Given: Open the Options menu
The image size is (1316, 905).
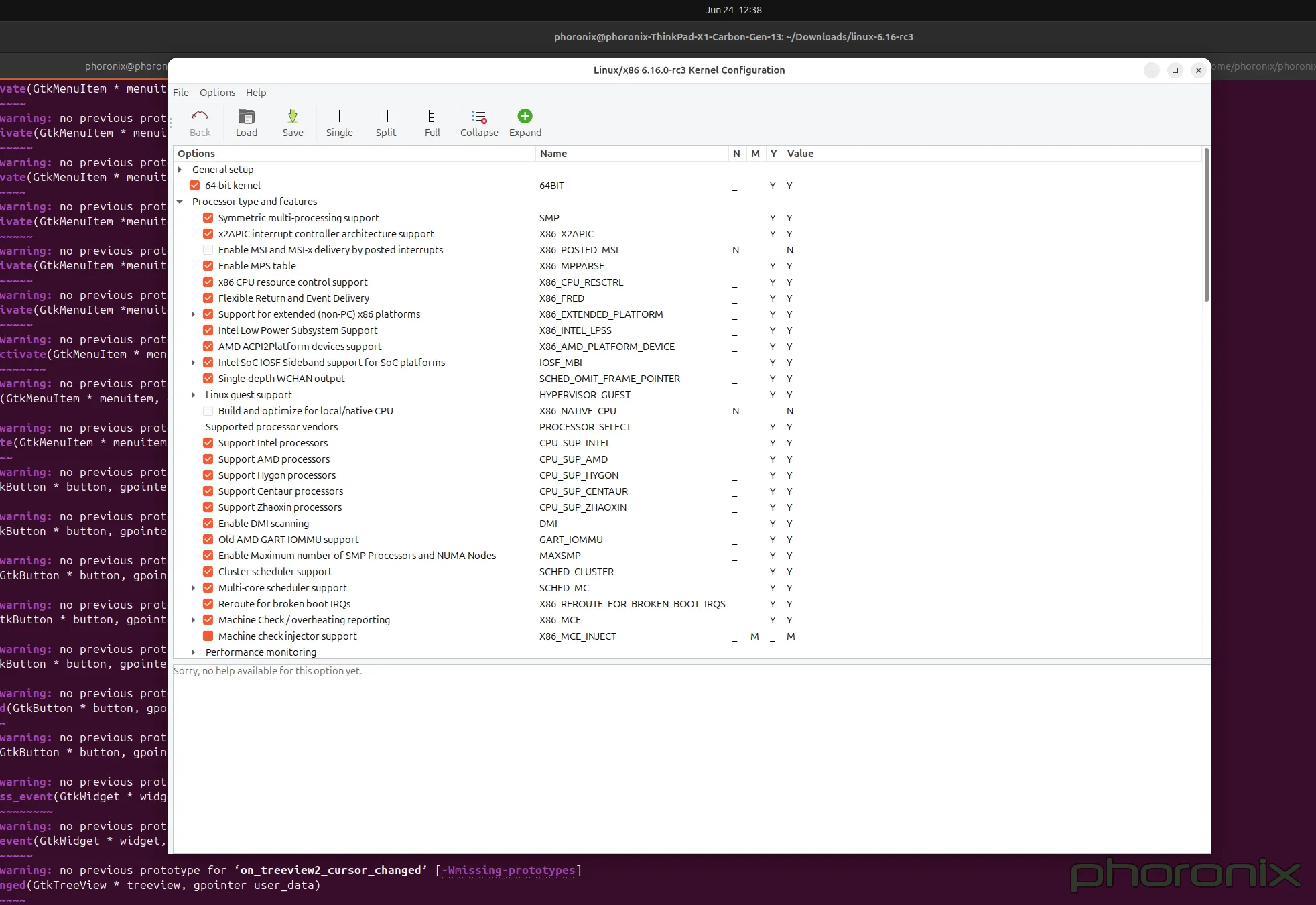Looking at the screenshot, I should pyautogui.click(x=216, y=92).
